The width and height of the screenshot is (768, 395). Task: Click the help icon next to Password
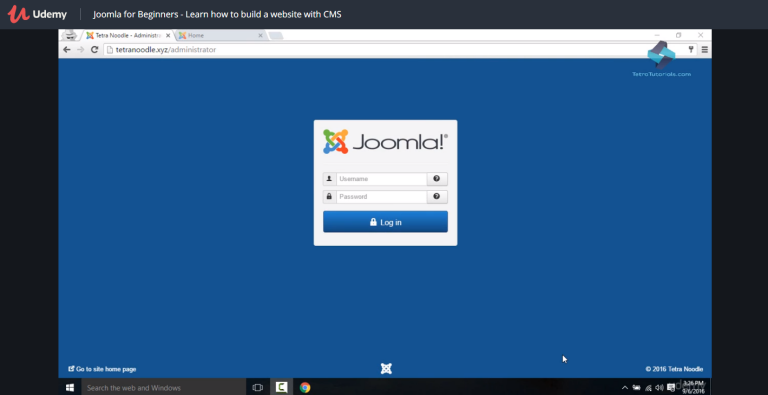[x=437, y=197]
